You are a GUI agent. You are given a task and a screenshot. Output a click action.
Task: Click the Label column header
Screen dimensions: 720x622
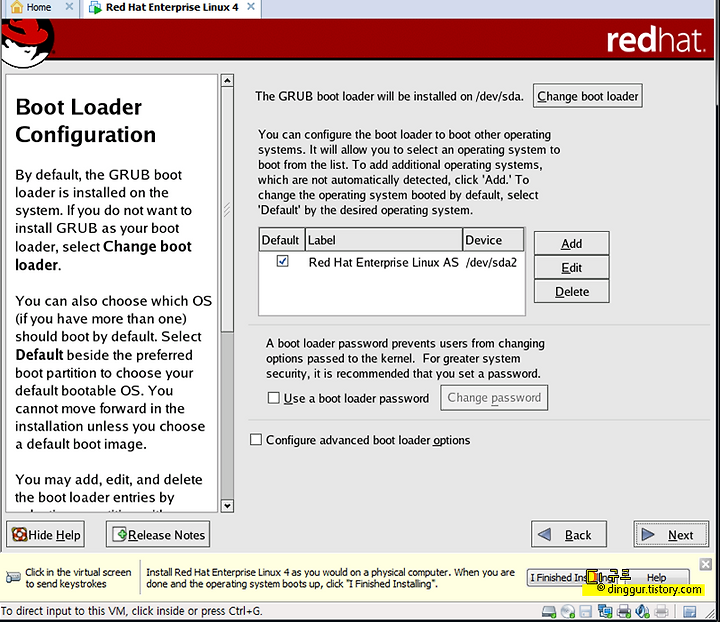coord(383,240)
